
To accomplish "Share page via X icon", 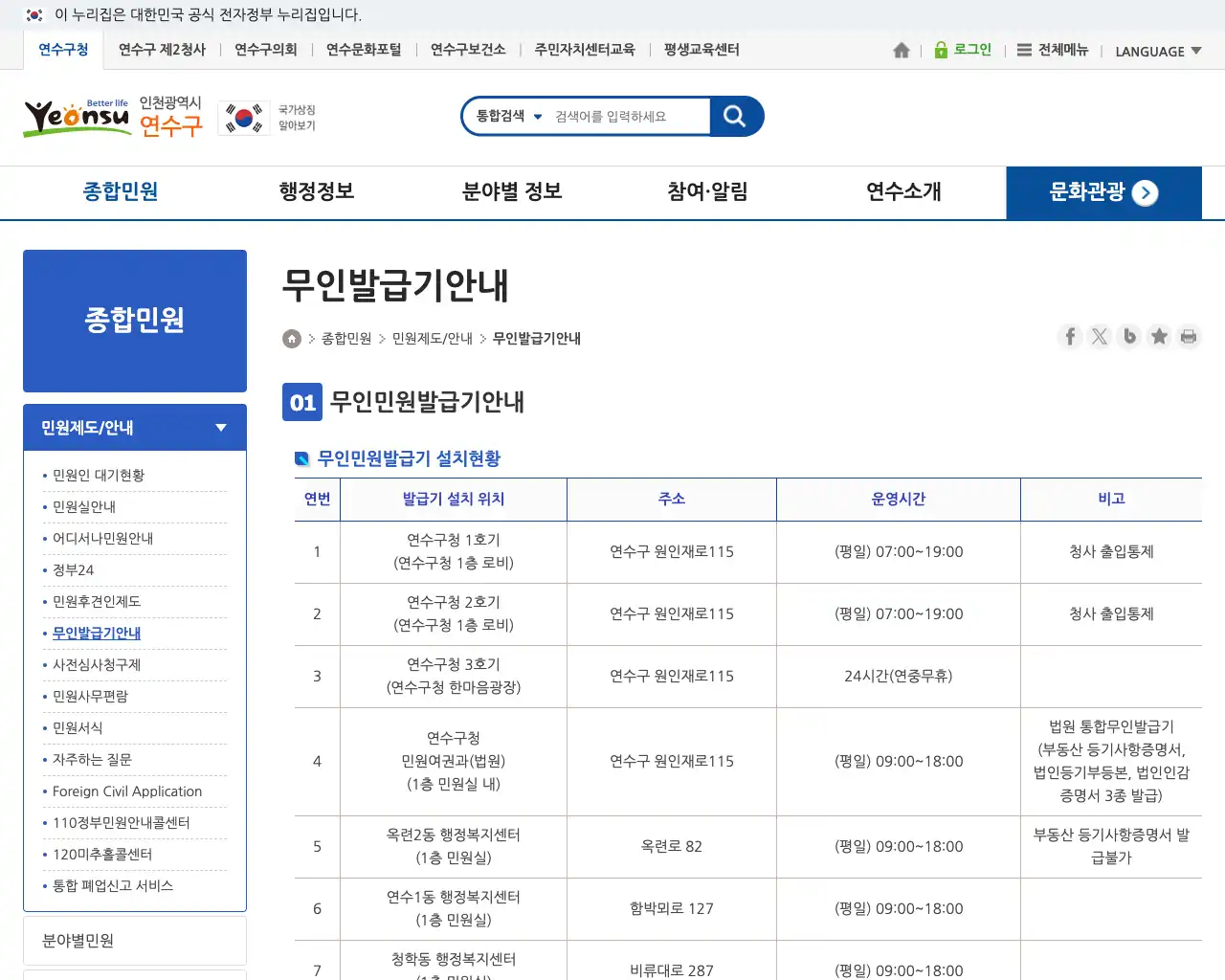I will click(1100, 337).
